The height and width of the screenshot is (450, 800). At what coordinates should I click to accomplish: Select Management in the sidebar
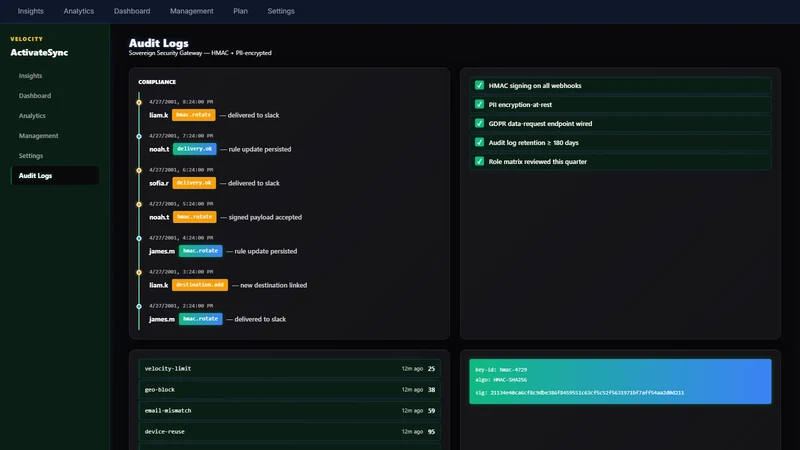[x=55, y=136]
